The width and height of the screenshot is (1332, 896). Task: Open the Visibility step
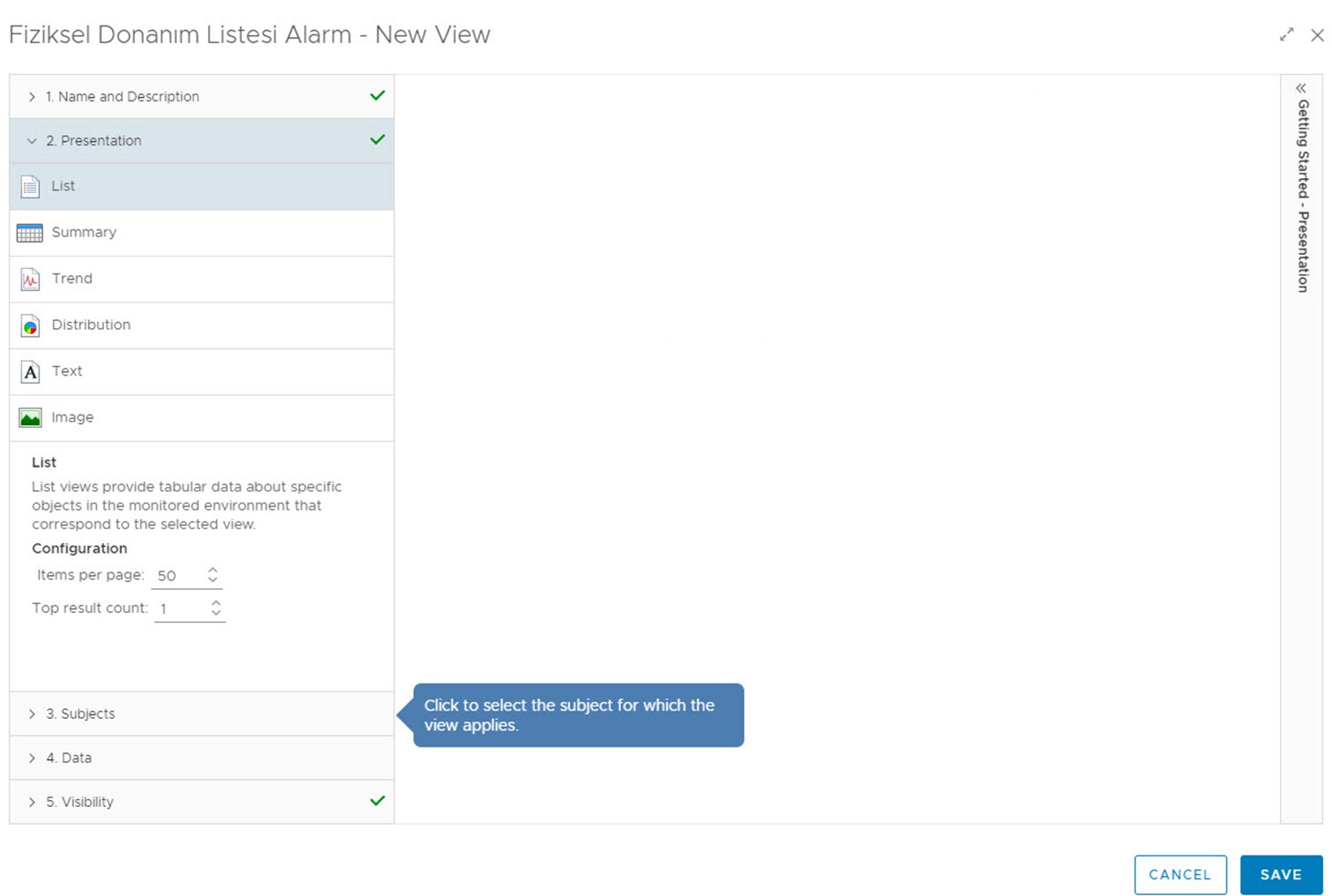(79, 802)
